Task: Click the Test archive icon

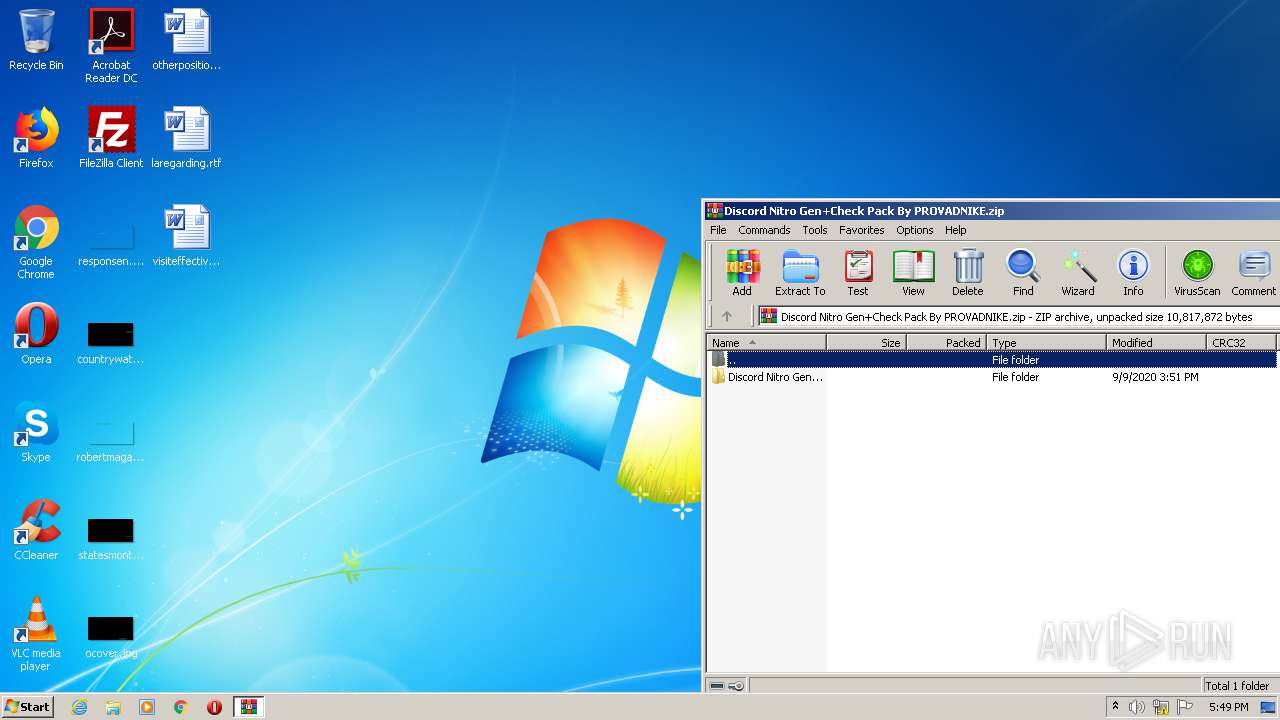Action: point(858,273)
